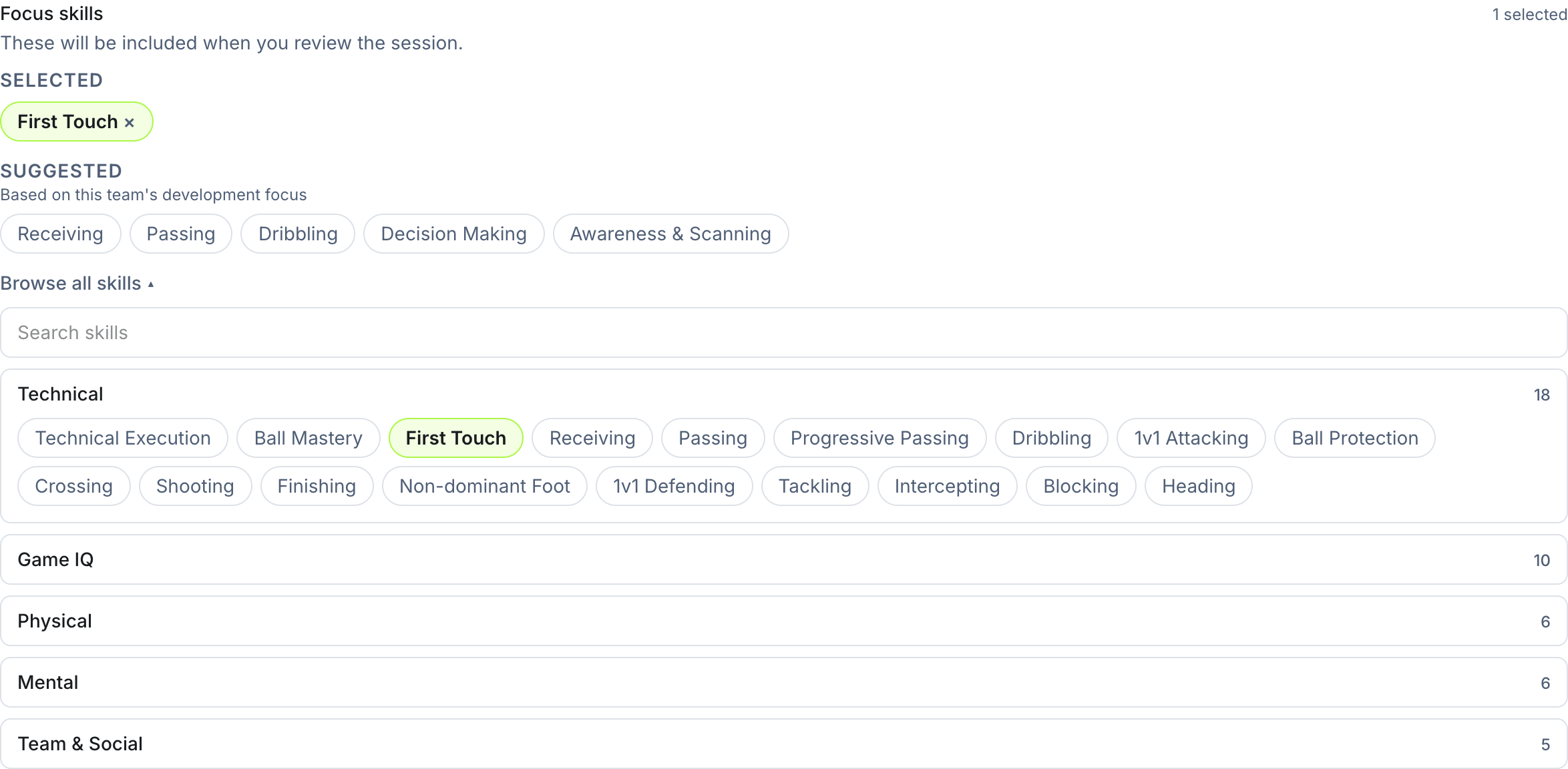Image resolution: width=1568 pixels, height=769 pixels.
Task: Select the Intercepting skill chip
Action: point(948,486)
